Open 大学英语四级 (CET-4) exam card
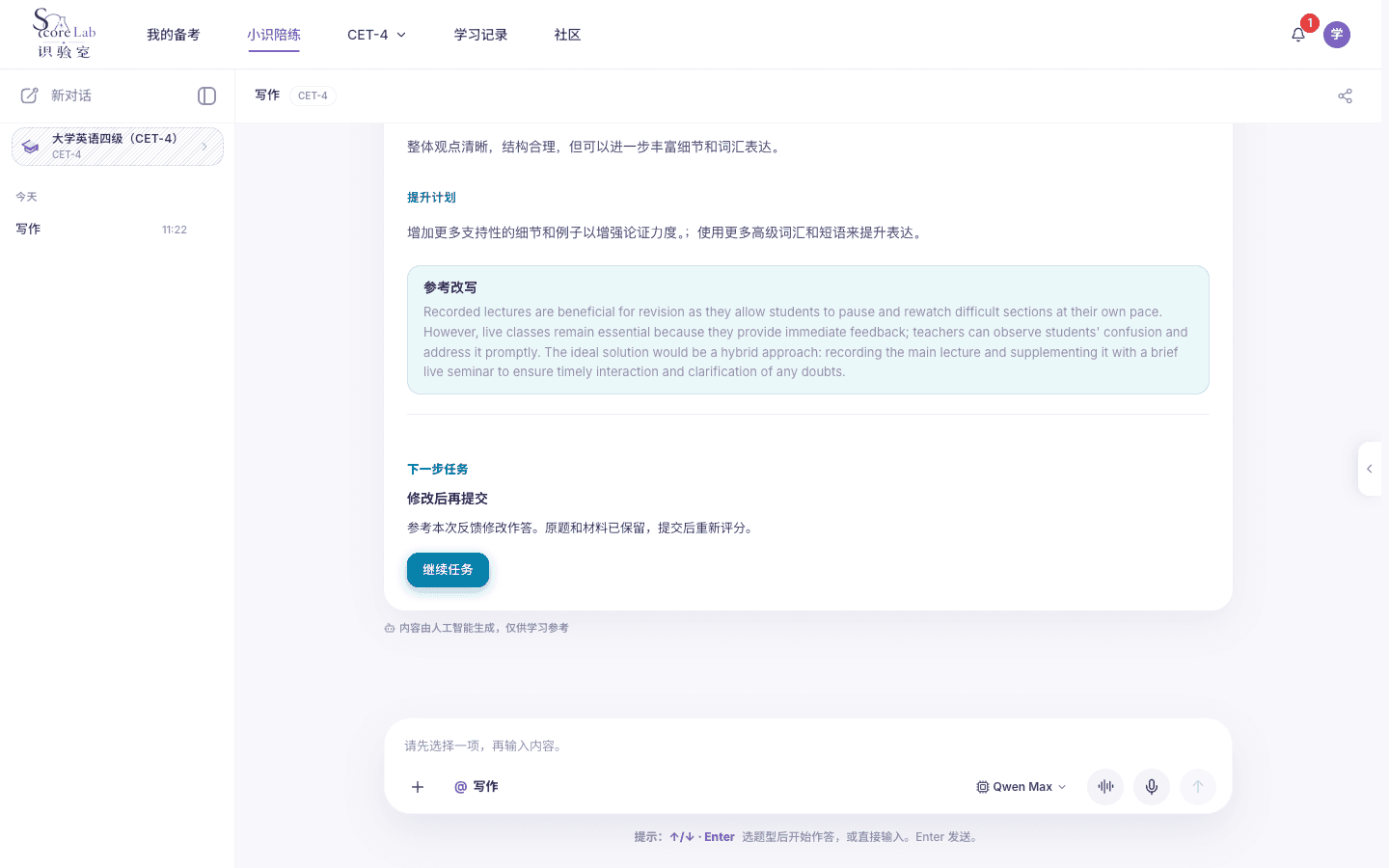The width and height of the screenshot is (1389, 868). click(118, 147)
